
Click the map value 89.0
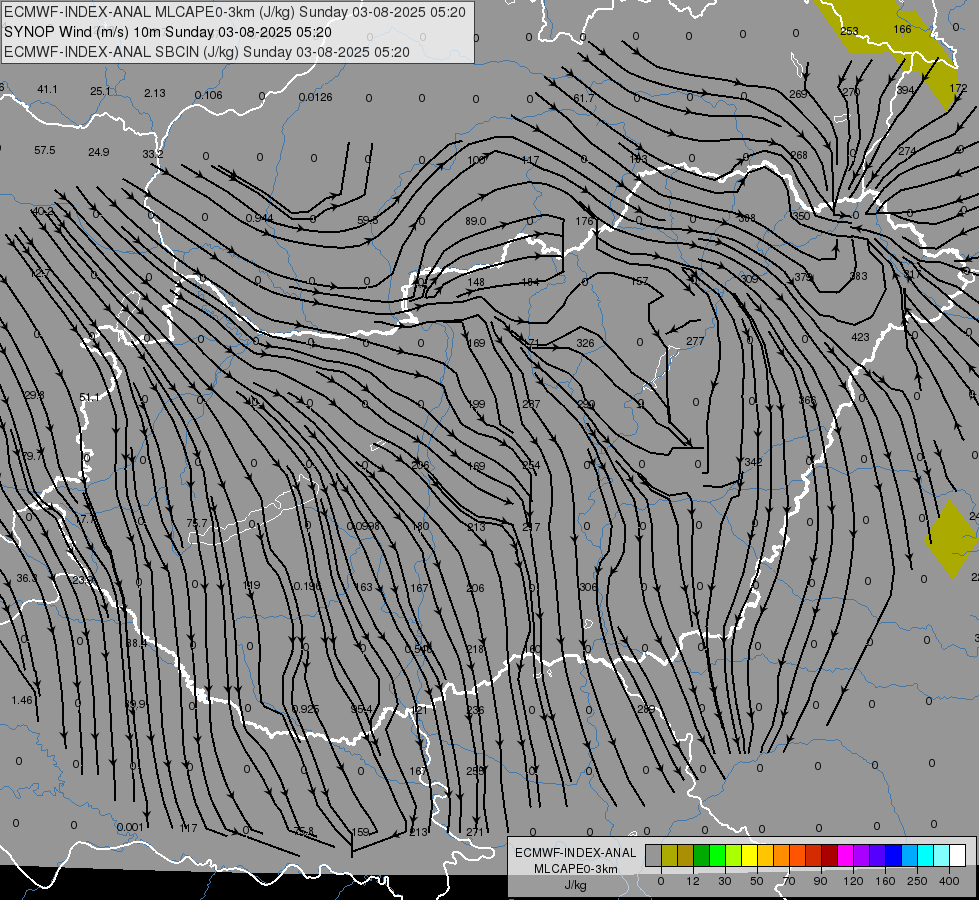[x=476, y=221]
